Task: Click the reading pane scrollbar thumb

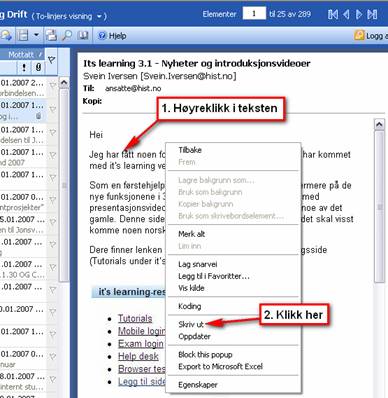Action: 379,207
